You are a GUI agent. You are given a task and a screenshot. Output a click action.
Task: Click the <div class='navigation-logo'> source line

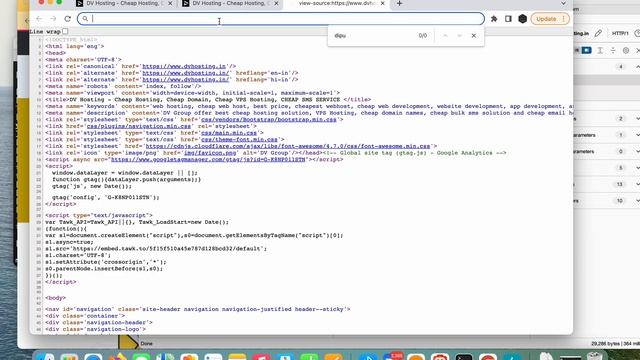96,329
